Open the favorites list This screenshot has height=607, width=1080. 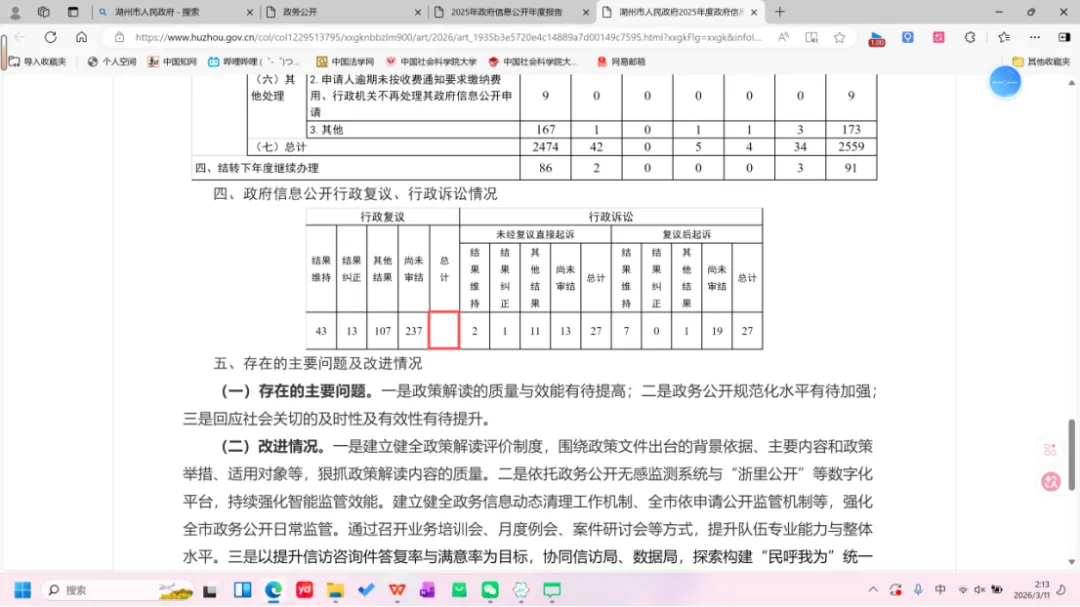(1004, 37)
